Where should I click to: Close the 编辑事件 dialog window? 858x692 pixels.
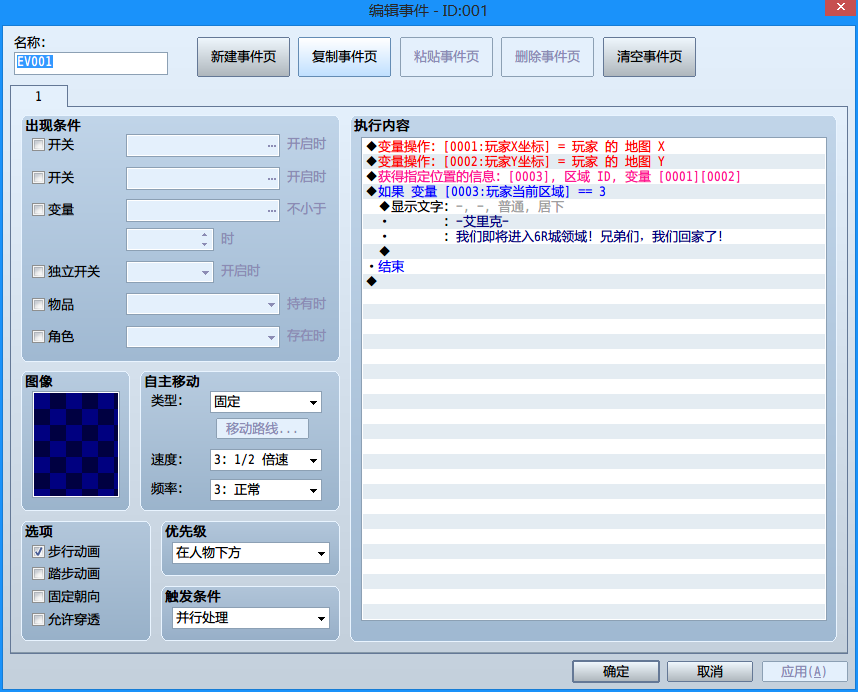(840, 8)
